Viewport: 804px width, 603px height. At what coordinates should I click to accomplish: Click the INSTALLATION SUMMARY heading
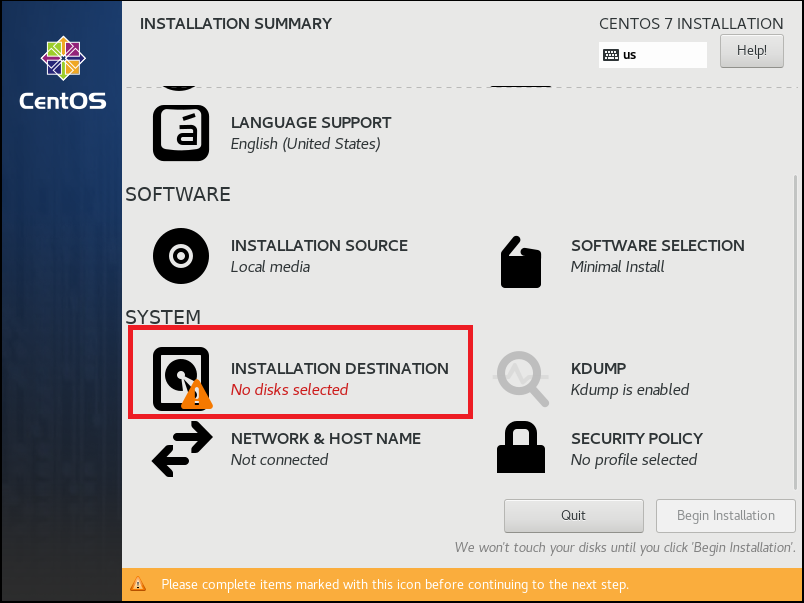click(x=236, y=24)
